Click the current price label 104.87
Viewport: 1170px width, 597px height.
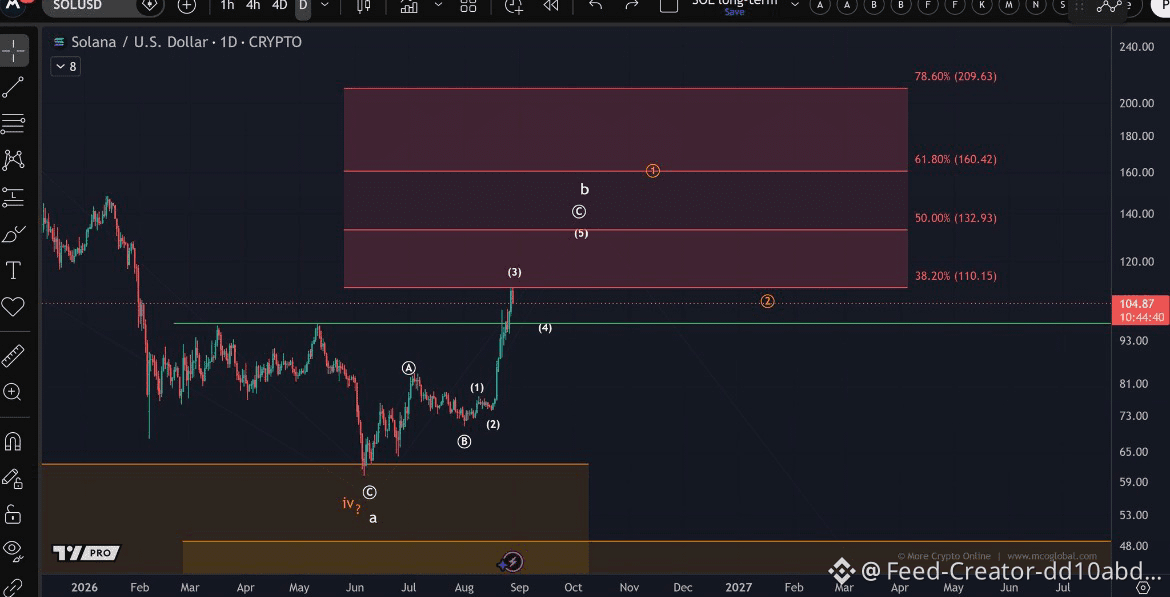tap(1138, 304)
